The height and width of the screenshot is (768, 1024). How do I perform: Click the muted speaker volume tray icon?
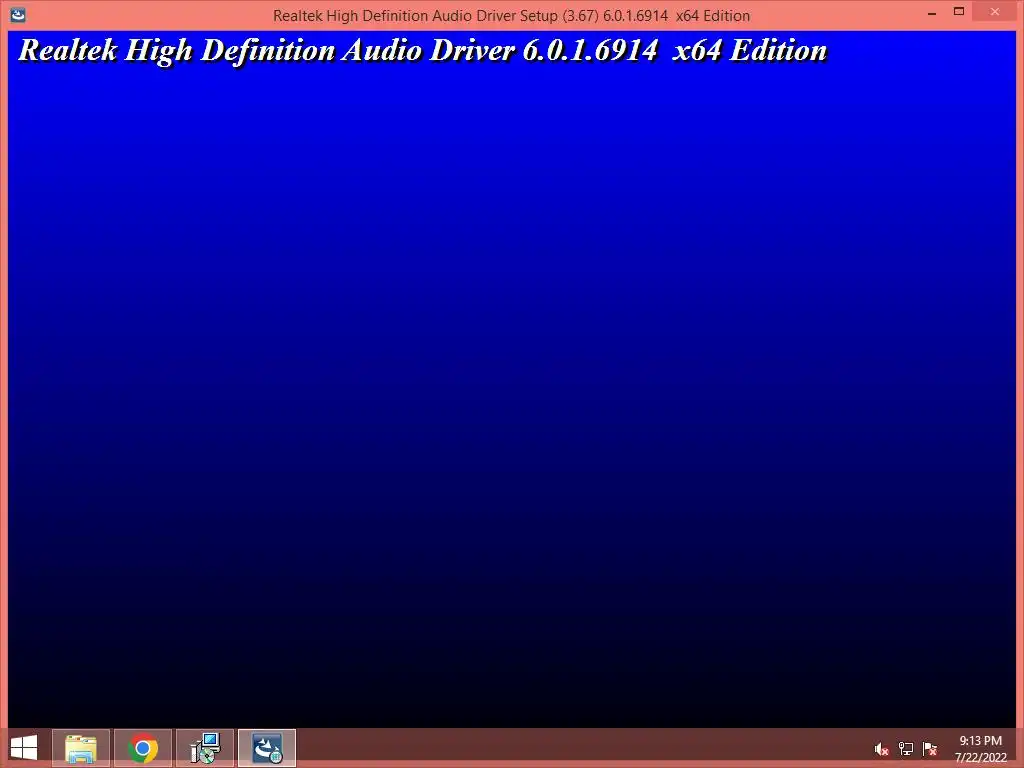point(882,749)
